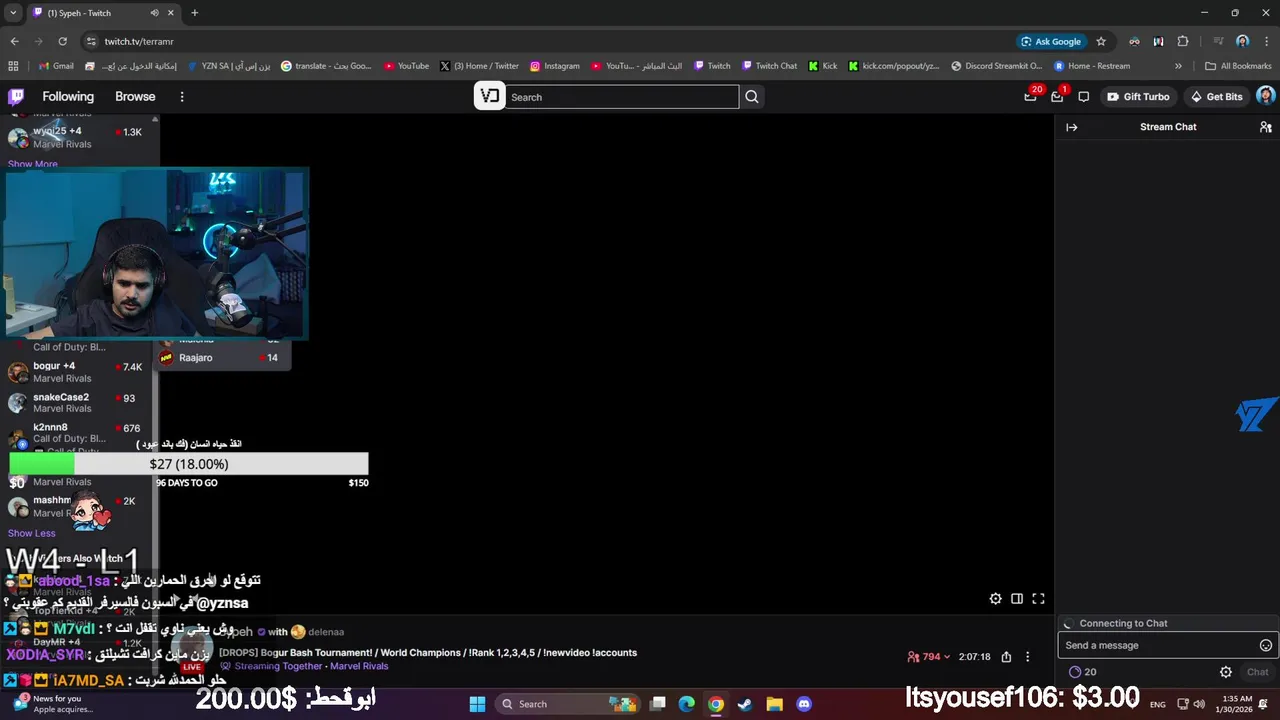Open the chat community users list

point(1265,127)
